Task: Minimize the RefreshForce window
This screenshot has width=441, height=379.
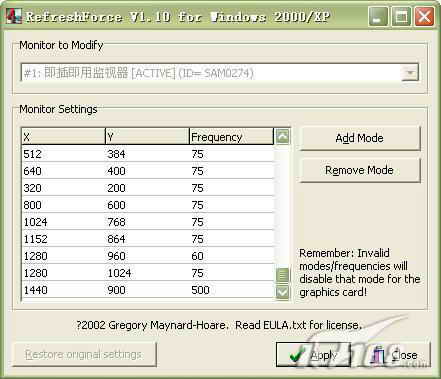Action: [x=378, y=16]
